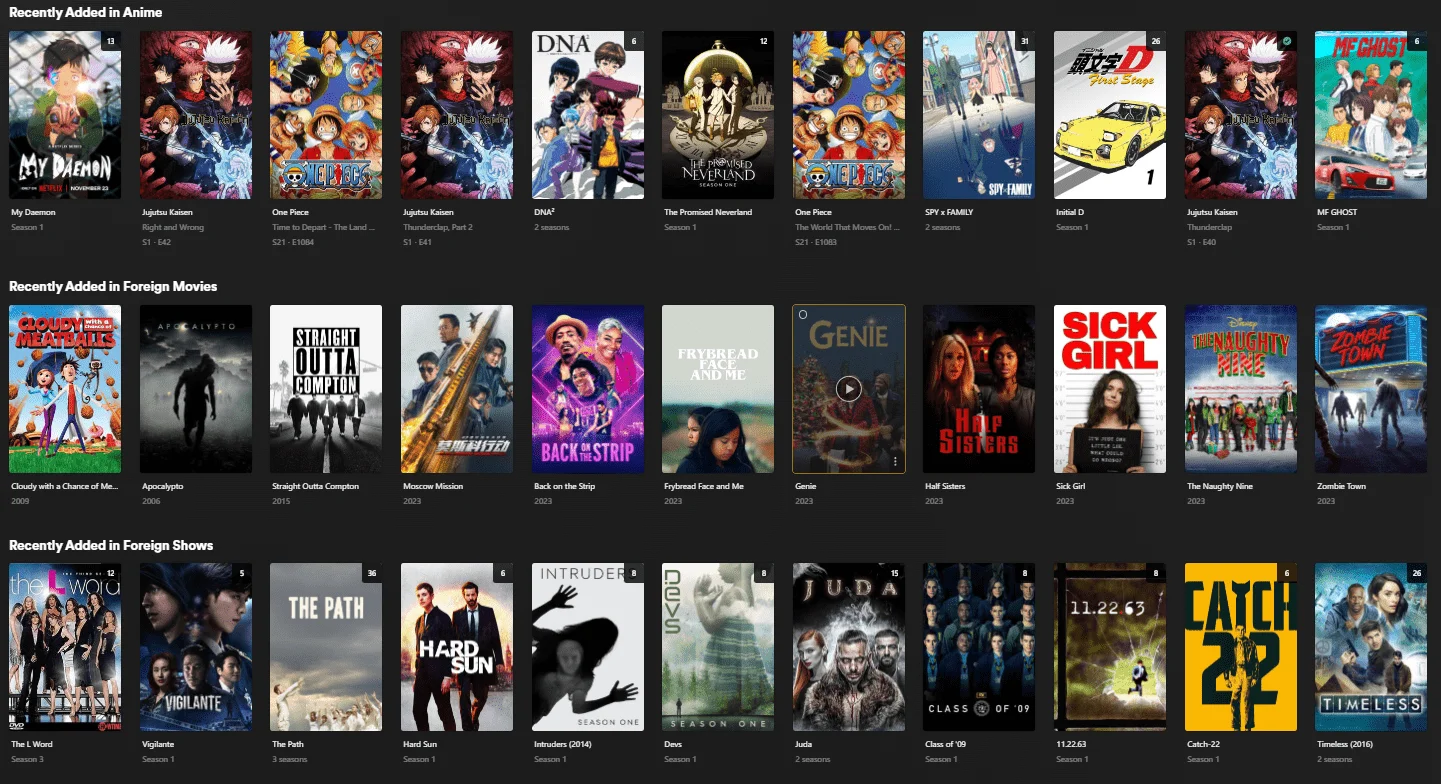Open the Zombie Town poster
1441x784 pixels.
1371,389
